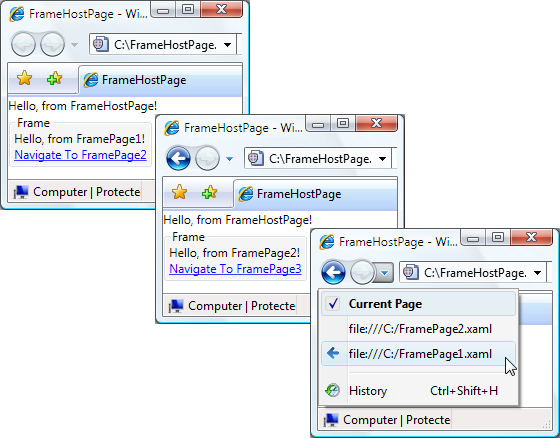Close the front FrameHostPage window
This screenshot has height=438, width=560.
tap(531, 237)
